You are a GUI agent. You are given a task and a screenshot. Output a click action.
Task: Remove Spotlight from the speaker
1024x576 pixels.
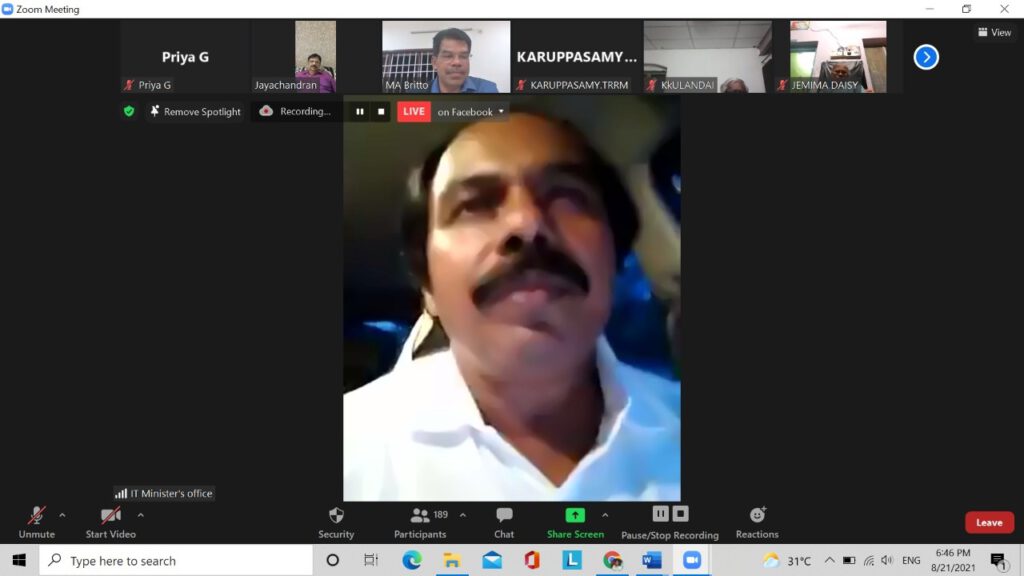pyautogui.click(x=195, y=112)
